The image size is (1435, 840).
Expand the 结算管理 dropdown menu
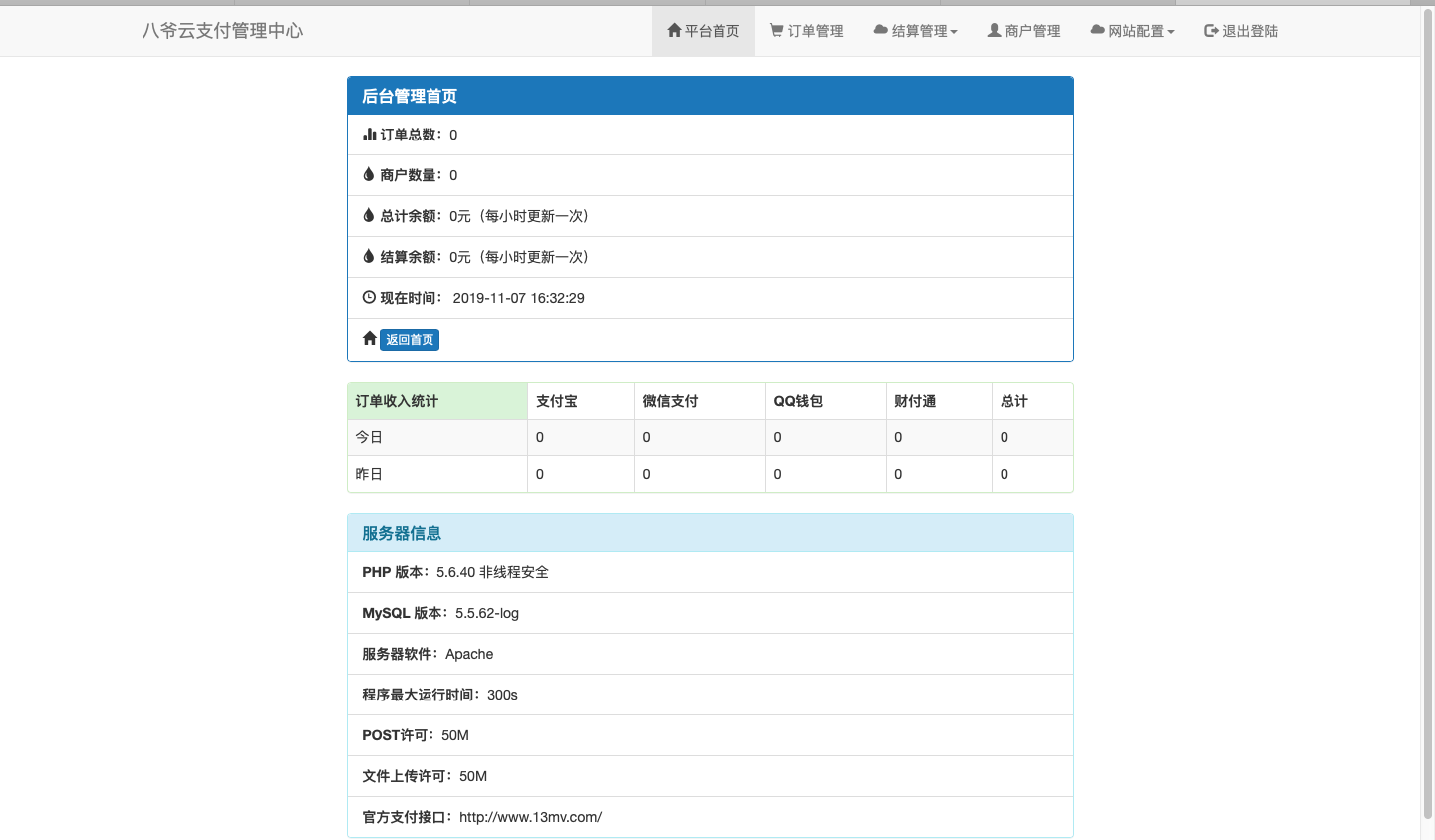(x=915, y=31)
